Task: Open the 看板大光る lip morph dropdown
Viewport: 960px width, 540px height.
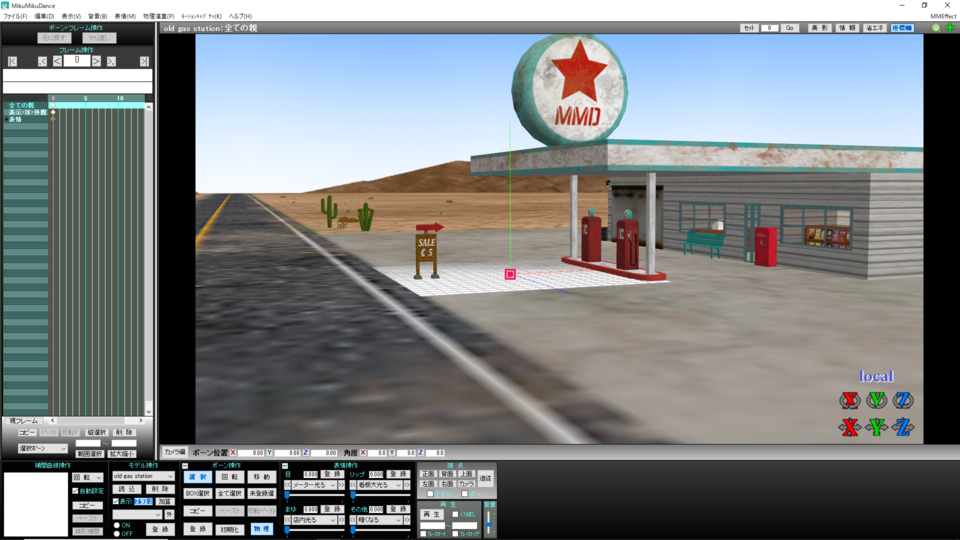Action: [x=380, y=485]
